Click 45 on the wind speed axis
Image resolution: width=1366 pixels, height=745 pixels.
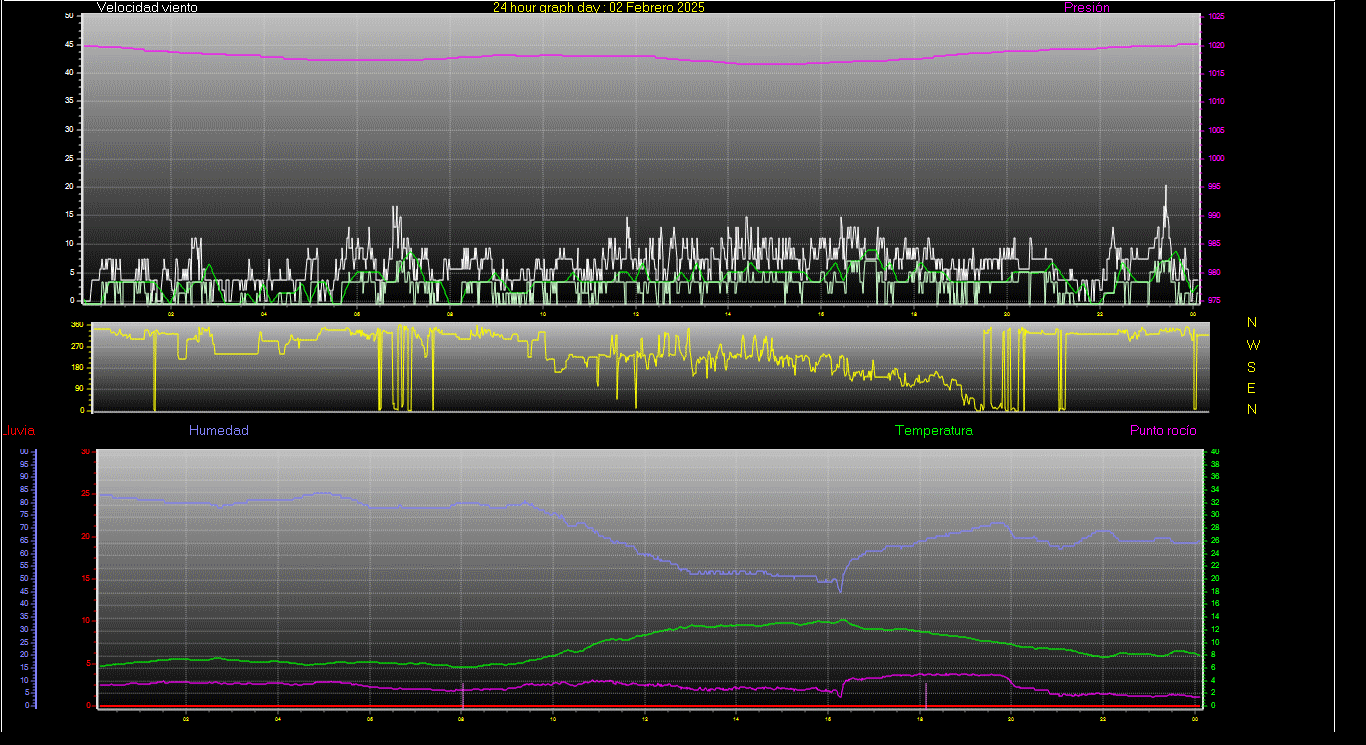tap(69, 44)
